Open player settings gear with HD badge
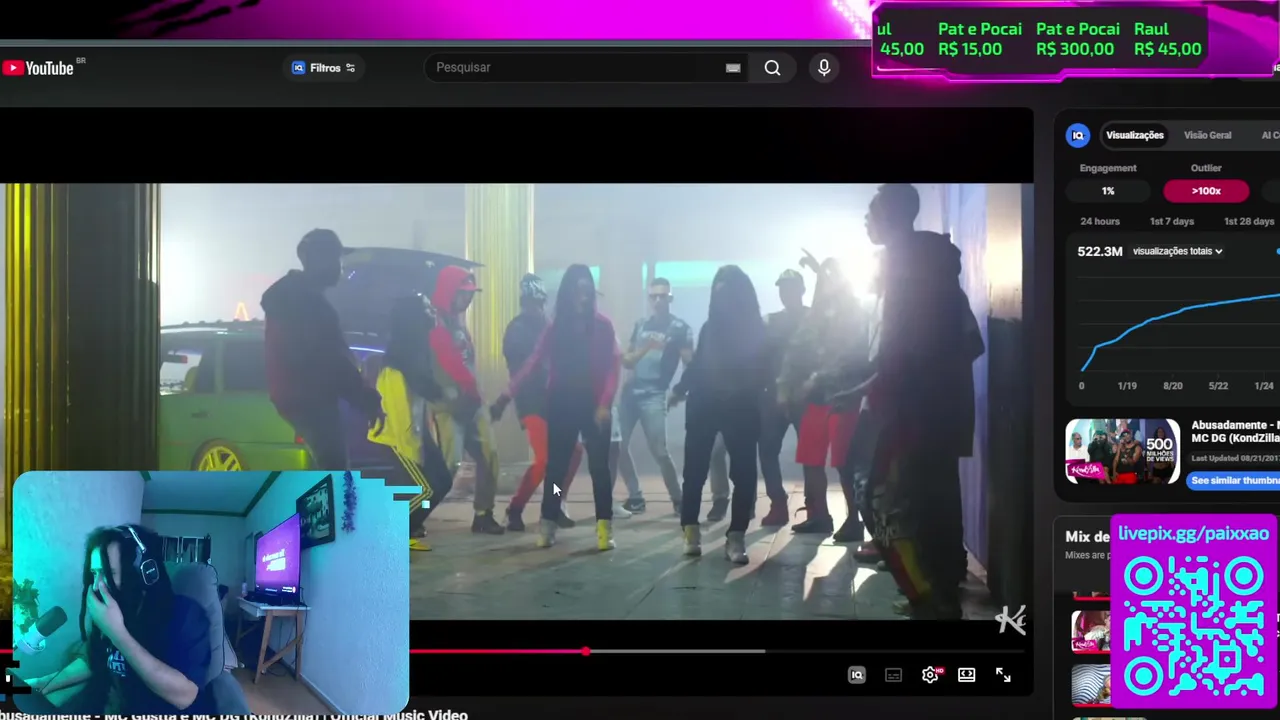This screenshot has width=1280, height=720. pos(931,675)
